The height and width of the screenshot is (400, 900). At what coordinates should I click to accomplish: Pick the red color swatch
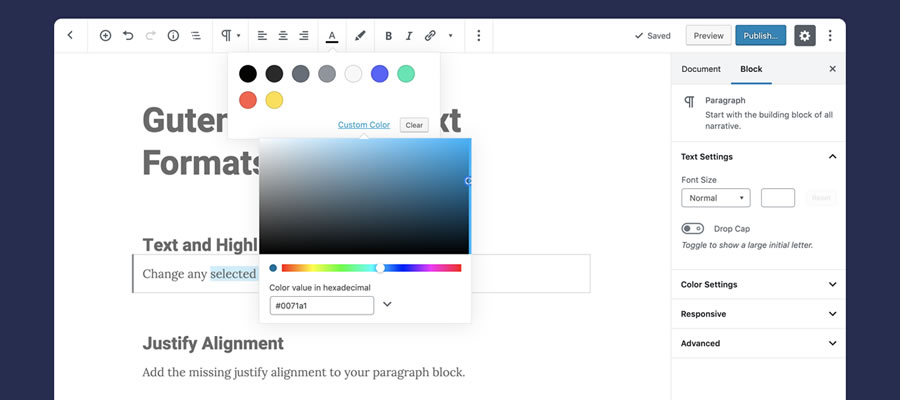point(248,100)
